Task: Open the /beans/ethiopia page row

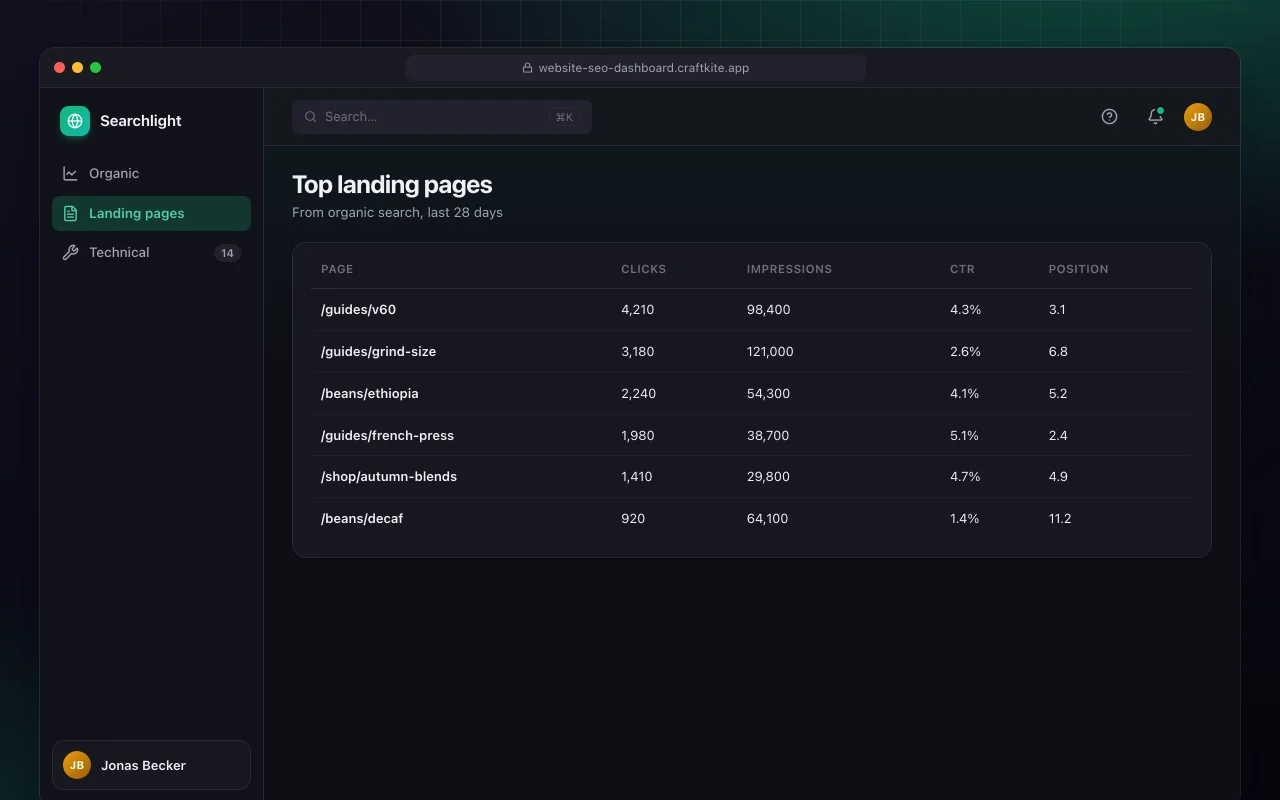Action: pyautogui.click(x=752, y=394)
